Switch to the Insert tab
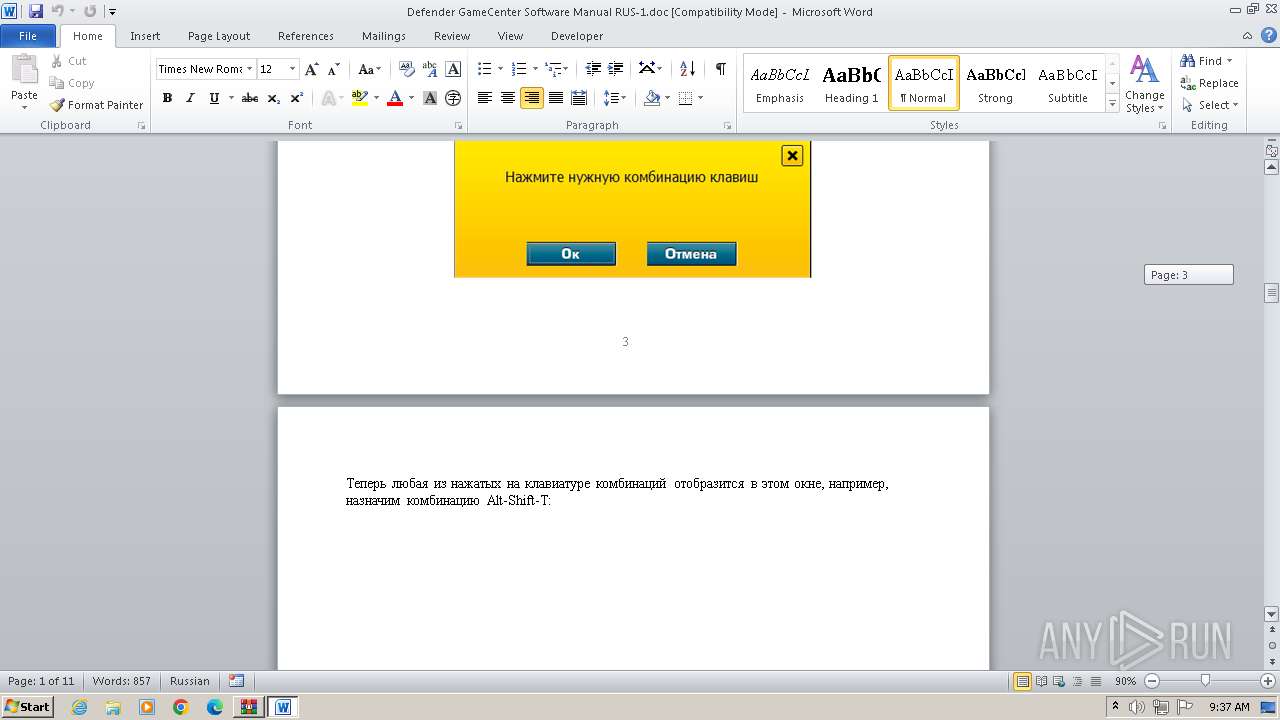The height and width of the screenshot is (720, 1280). [x=145, y=36]
